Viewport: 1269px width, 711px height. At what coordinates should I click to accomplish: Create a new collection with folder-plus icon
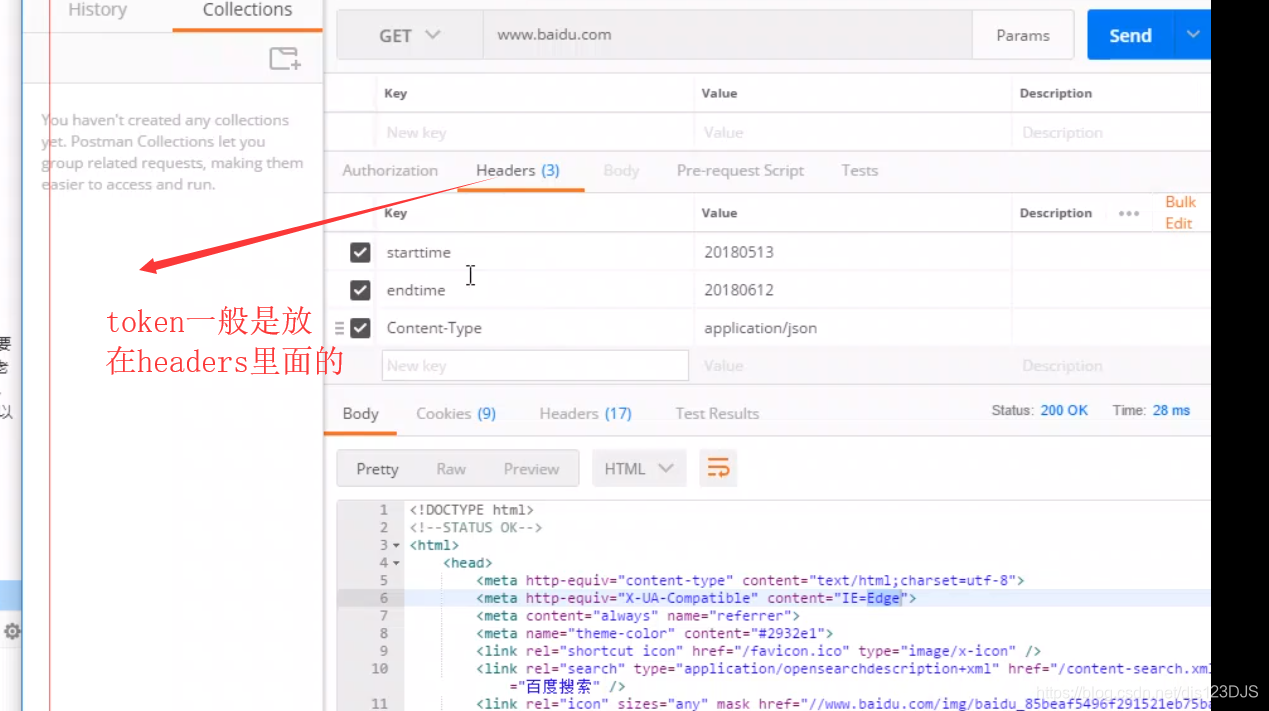click(x=285, y=59)
